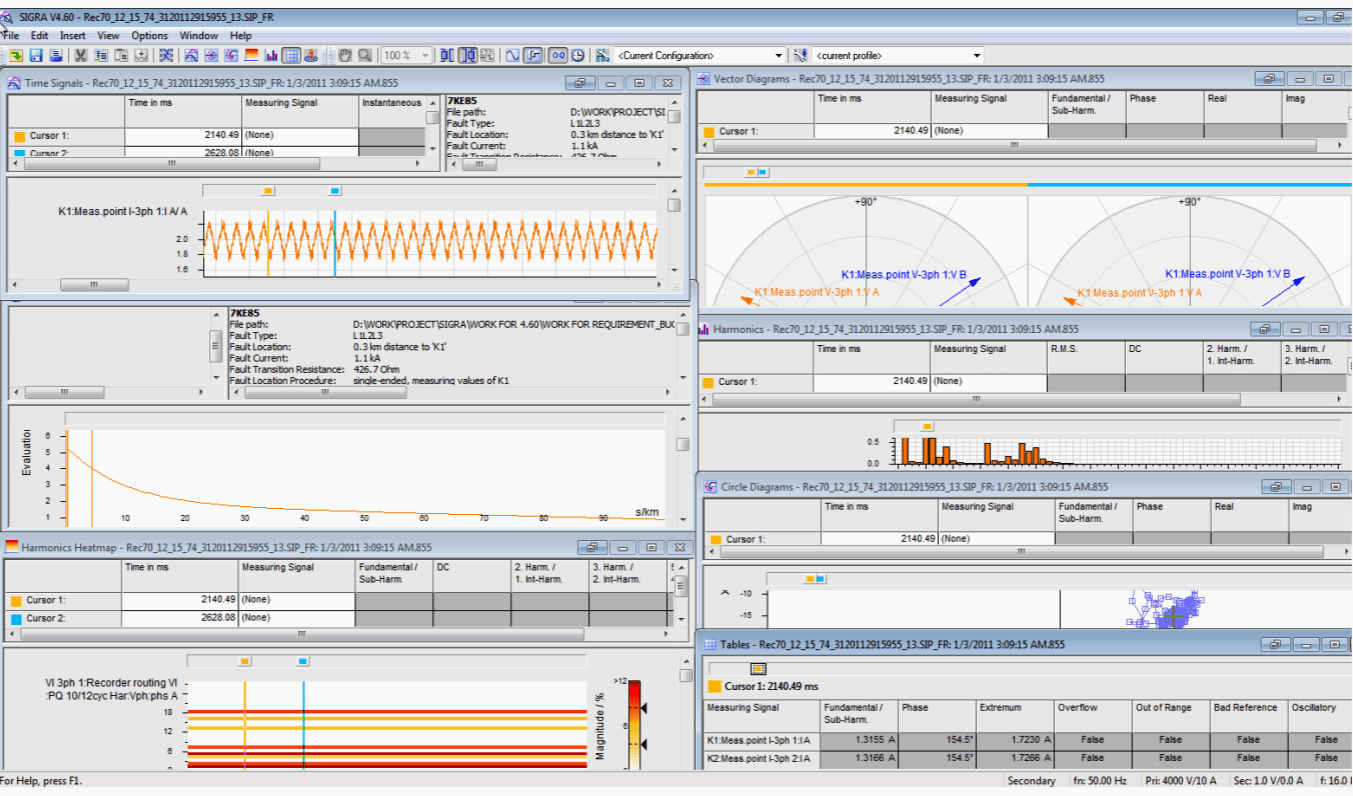
Task: Click the Paste toolbar icon
Action: (121, 56)
